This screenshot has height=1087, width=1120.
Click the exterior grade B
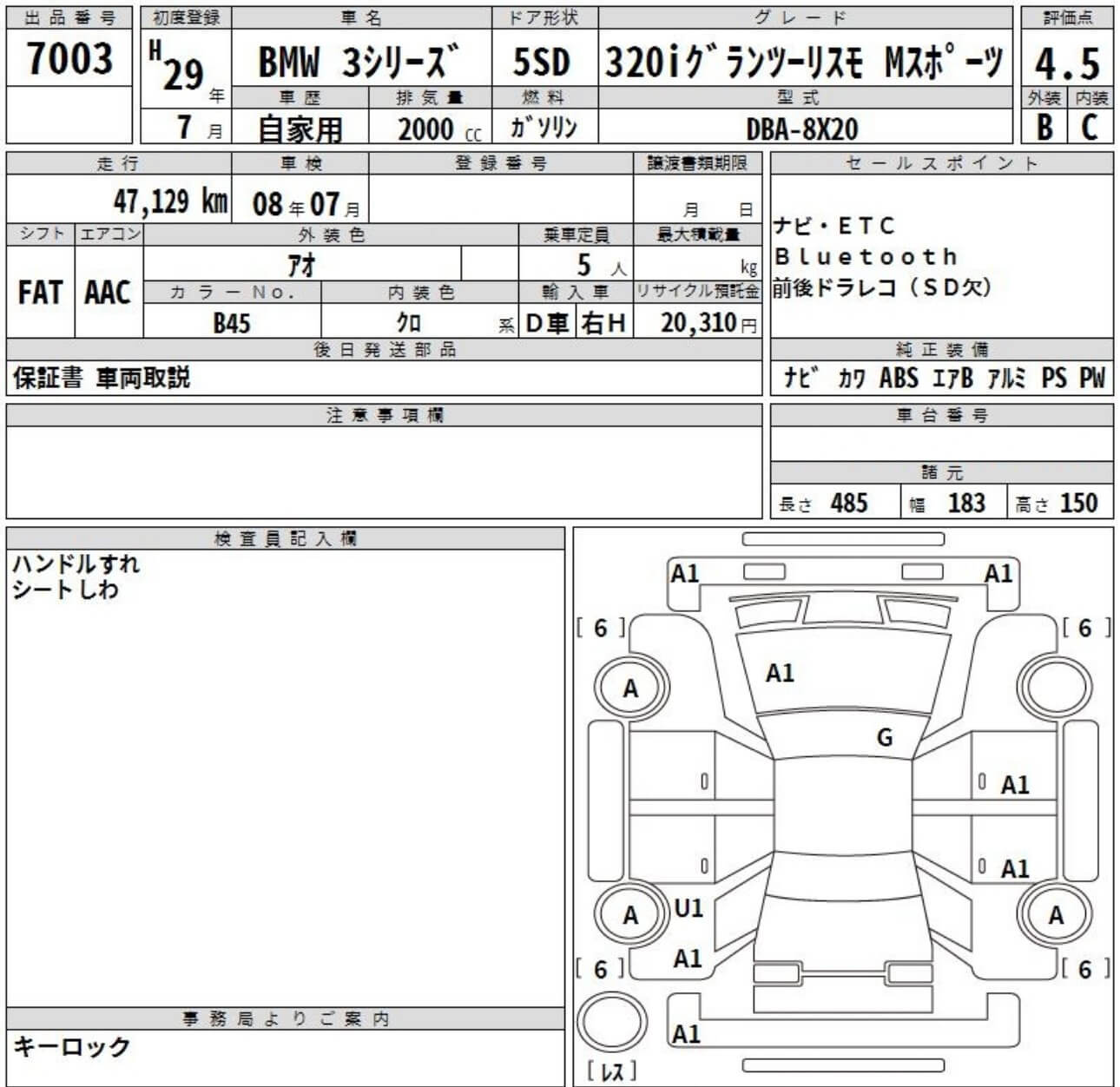coord(1044,128)
